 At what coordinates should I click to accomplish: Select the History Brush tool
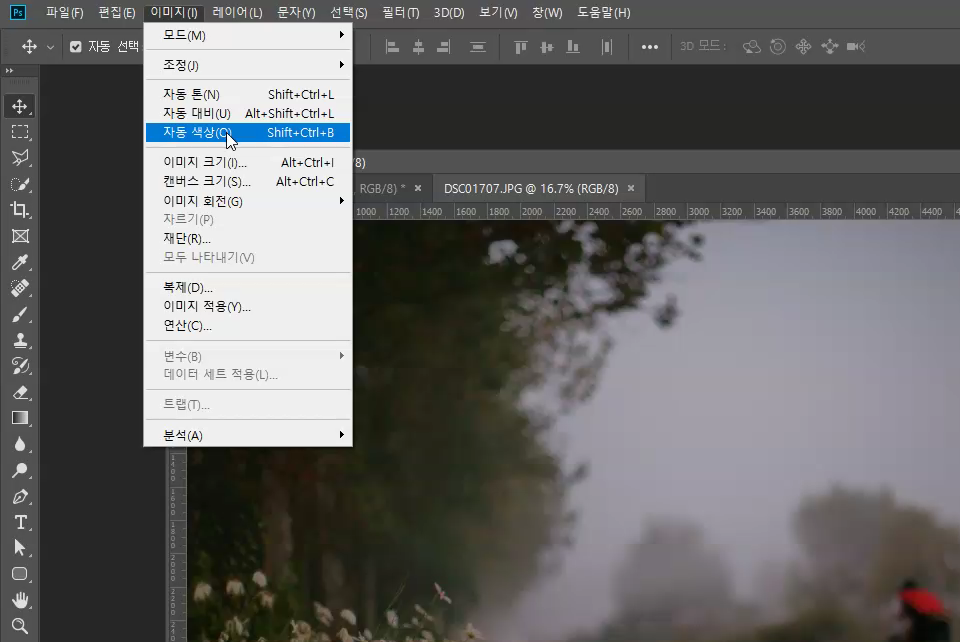(x=20, y=366)
